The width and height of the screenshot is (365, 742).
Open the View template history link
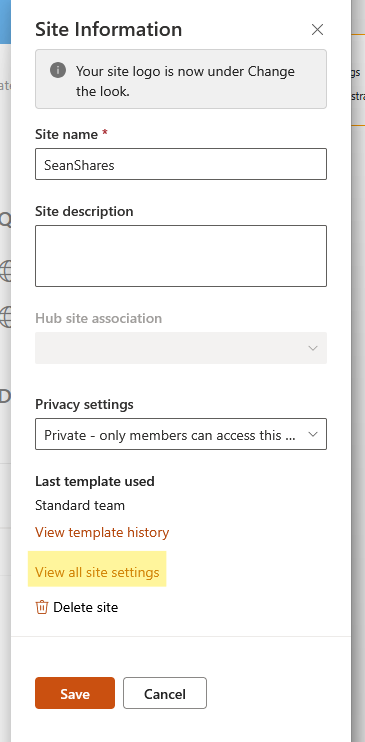[102, 532]
